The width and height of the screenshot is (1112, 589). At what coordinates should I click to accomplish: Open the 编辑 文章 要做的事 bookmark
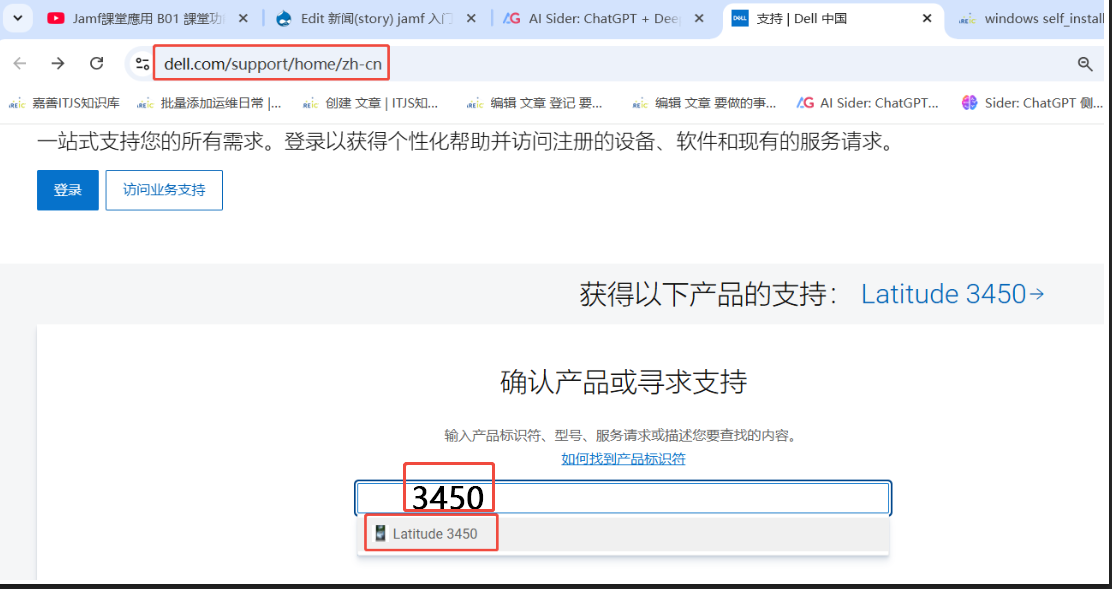[x=704, y=103]
